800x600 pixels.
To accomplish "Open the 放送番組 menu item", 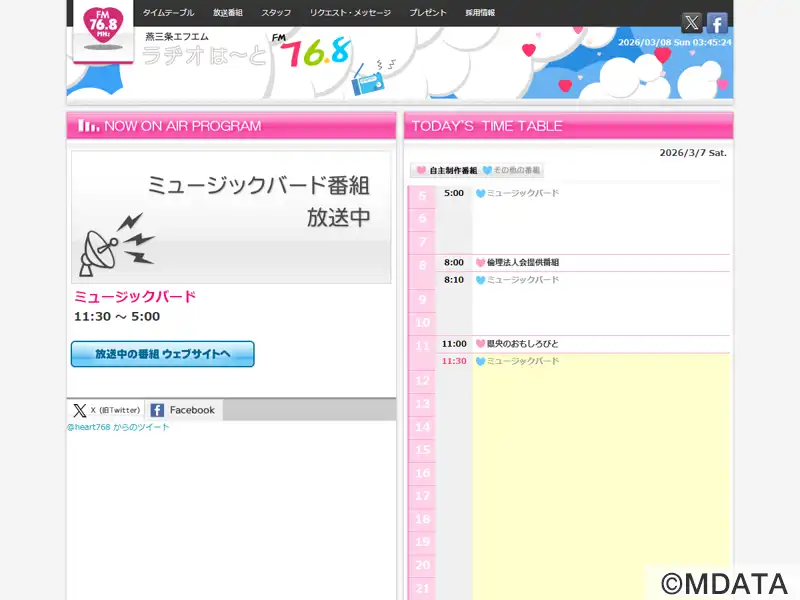I will [x=229, y=13].
